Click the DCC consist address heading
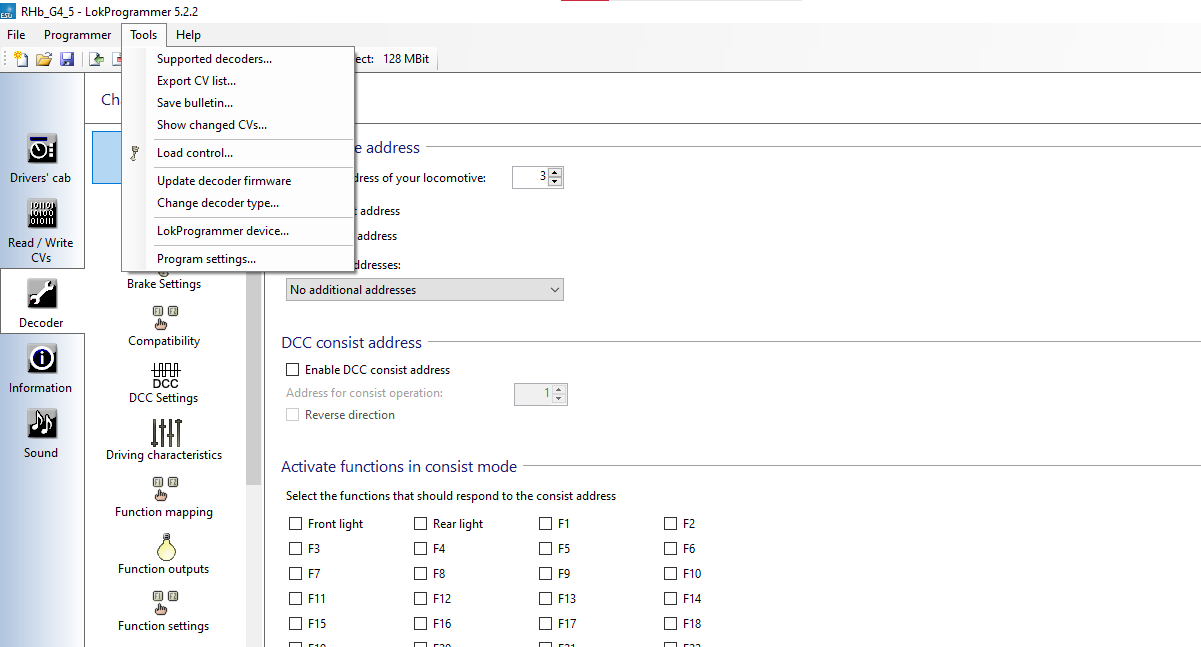This screenshot has height=647, width=1201. 352,342
